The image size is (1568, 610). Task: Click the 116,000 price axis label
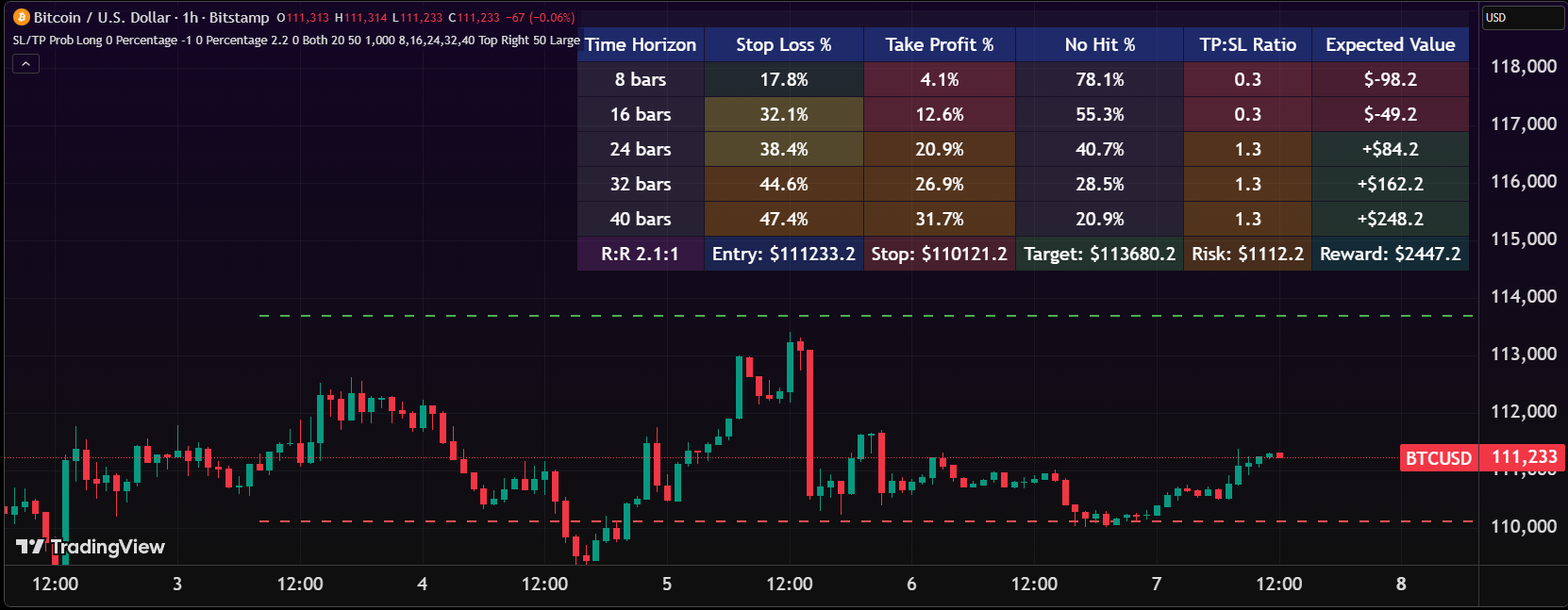coord(1524,181)
